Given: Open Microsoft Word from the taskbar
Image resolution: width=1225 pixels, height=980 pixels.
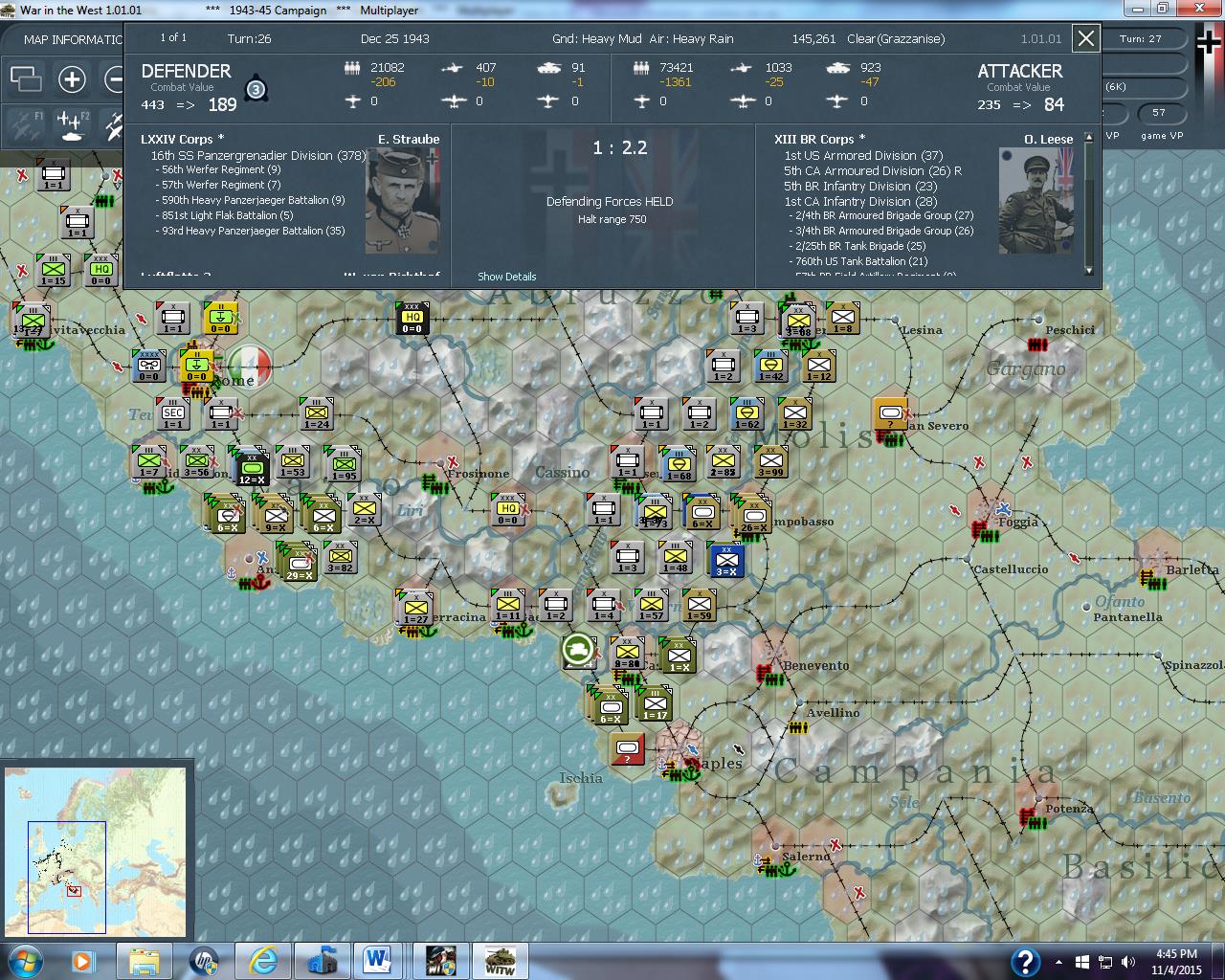Looking at the screenshot, I should click(380, 960).
